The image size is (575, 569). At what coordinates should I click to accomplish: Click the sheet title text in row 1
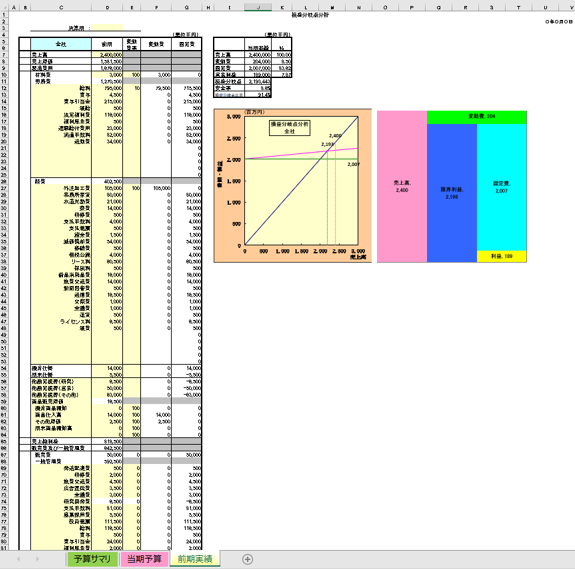coord(310,15)
